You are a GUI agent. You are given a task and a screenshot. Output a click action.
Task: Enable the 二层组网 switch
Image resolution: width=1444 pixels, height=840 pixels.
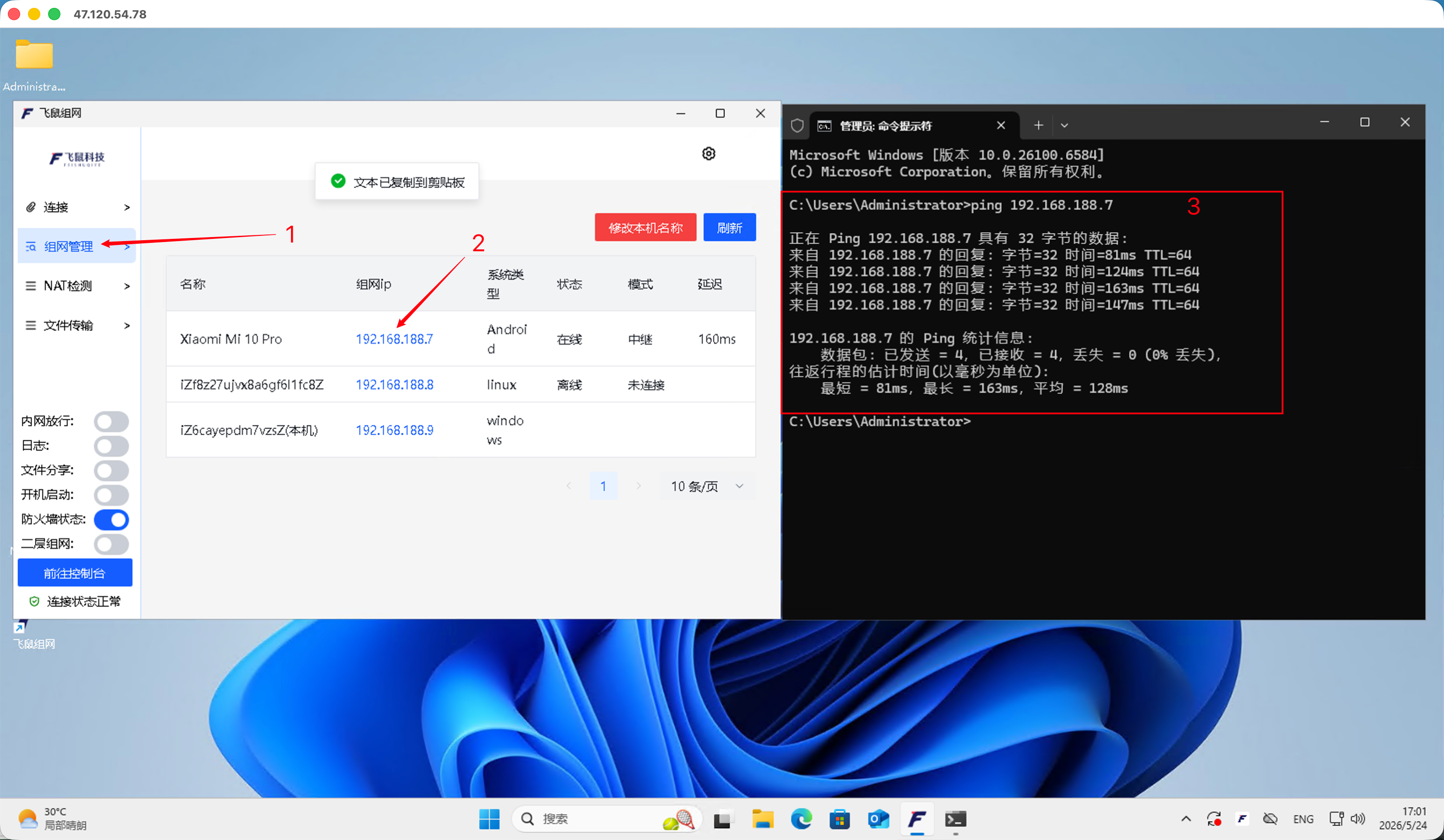111,544
